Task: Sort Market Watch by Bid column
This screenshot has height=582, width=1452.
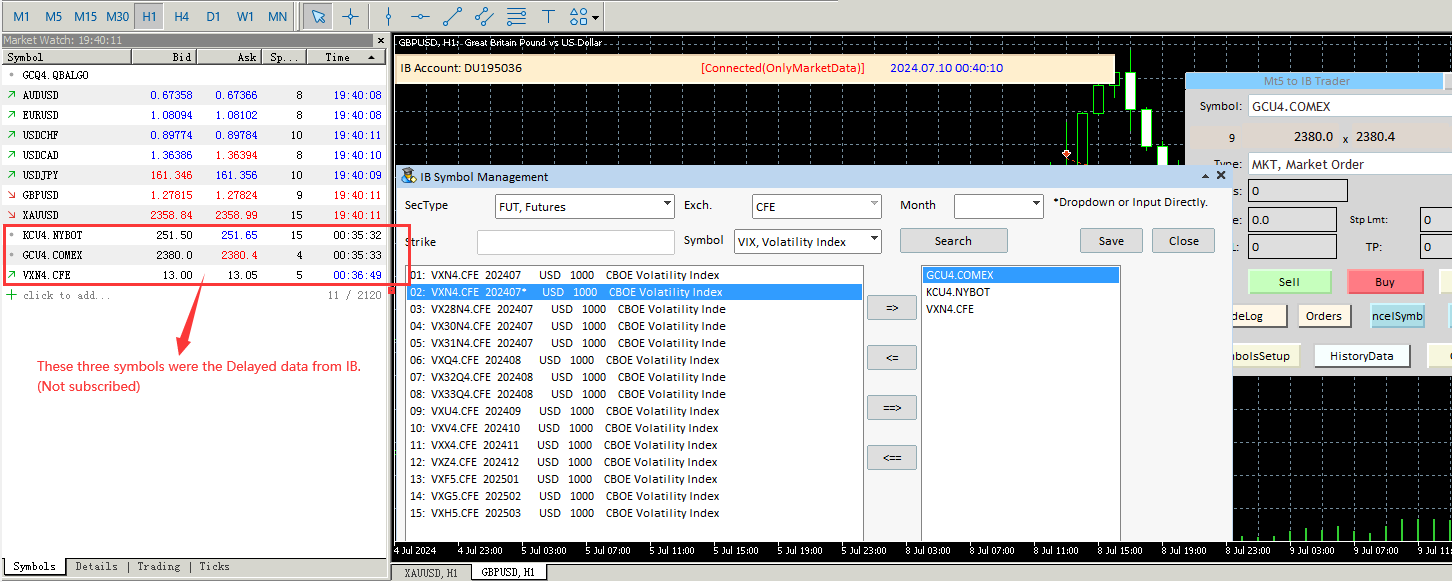Action: pyautogui.click(x=164, y=57)
